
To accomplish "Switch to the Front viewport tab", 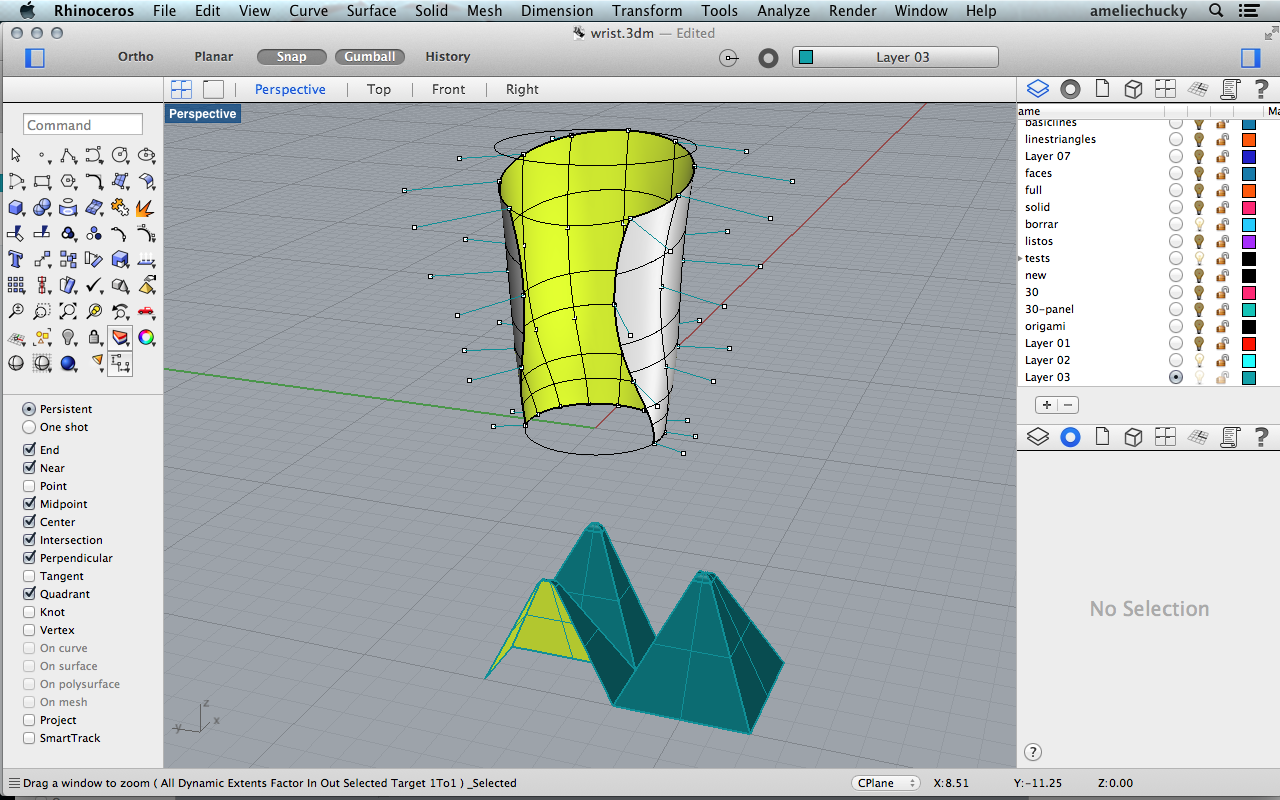I will (448, 89).
